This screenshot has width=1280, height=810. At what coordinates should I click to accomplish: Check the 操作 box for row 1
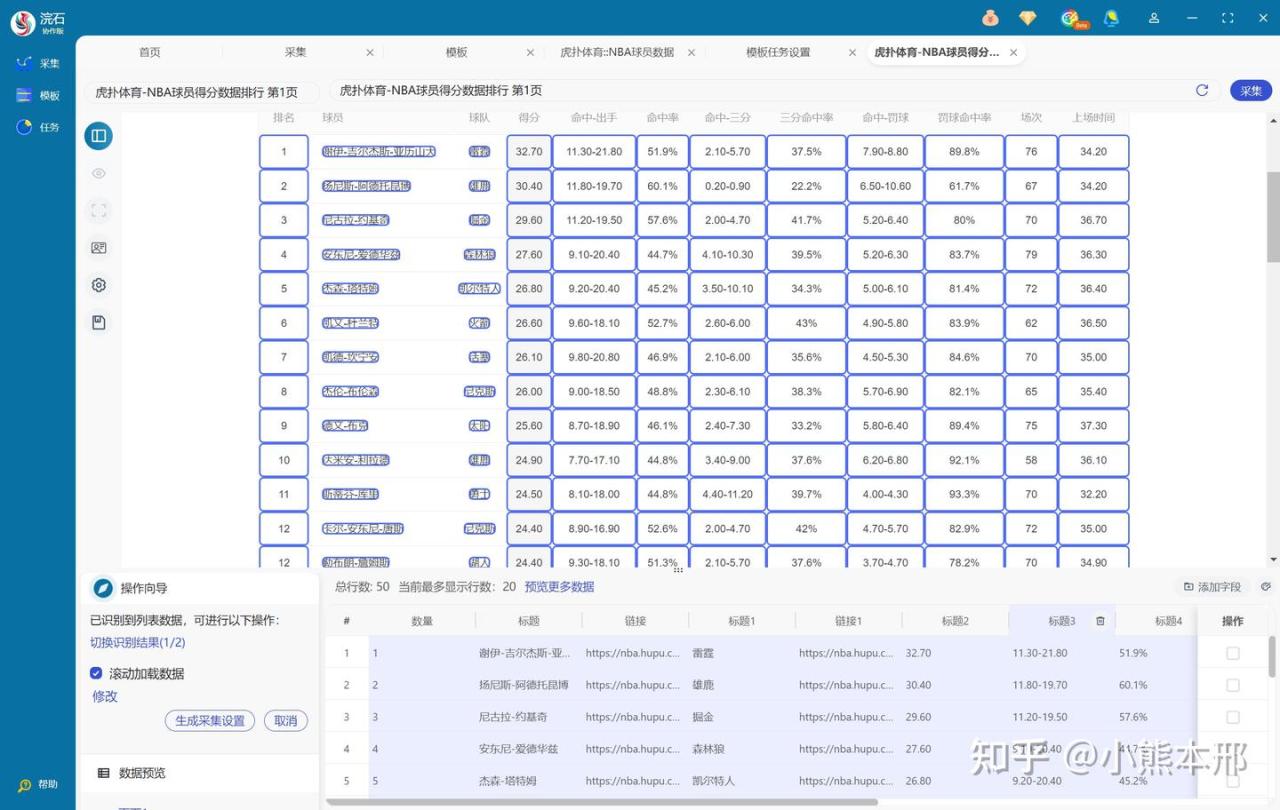click(x=1232, y=653)
